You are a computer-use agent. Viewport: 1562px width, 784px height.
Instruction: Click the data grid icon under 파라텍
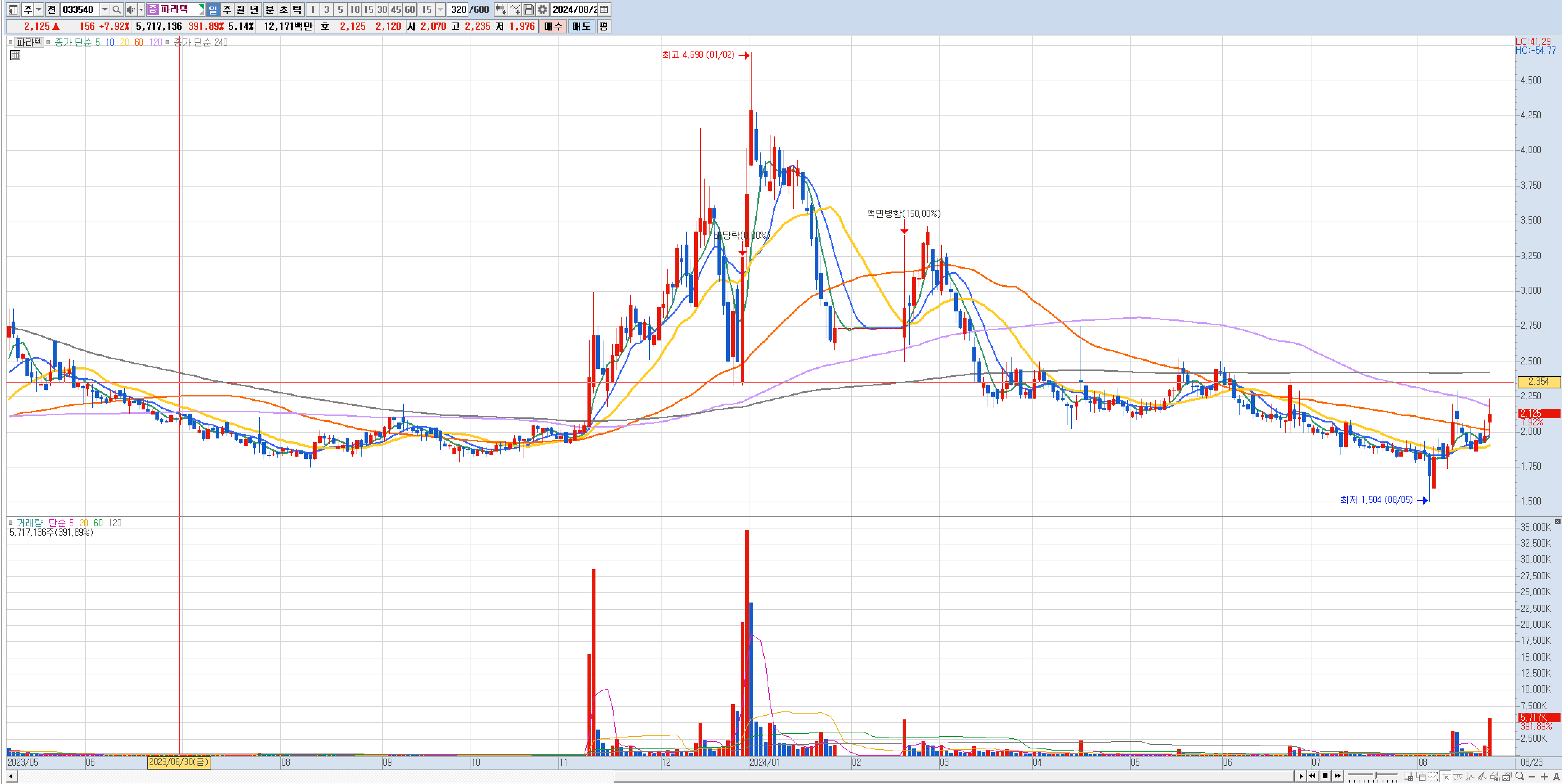click(16, 55)
